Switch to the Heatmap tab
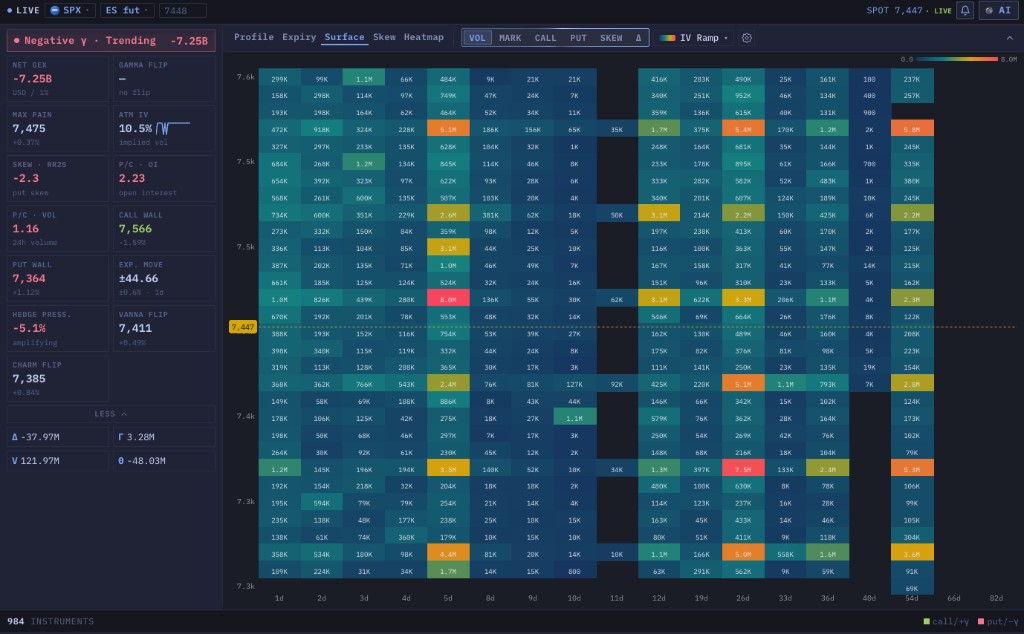The height and width of the screenshot is (634, 1024). (424, 37)
